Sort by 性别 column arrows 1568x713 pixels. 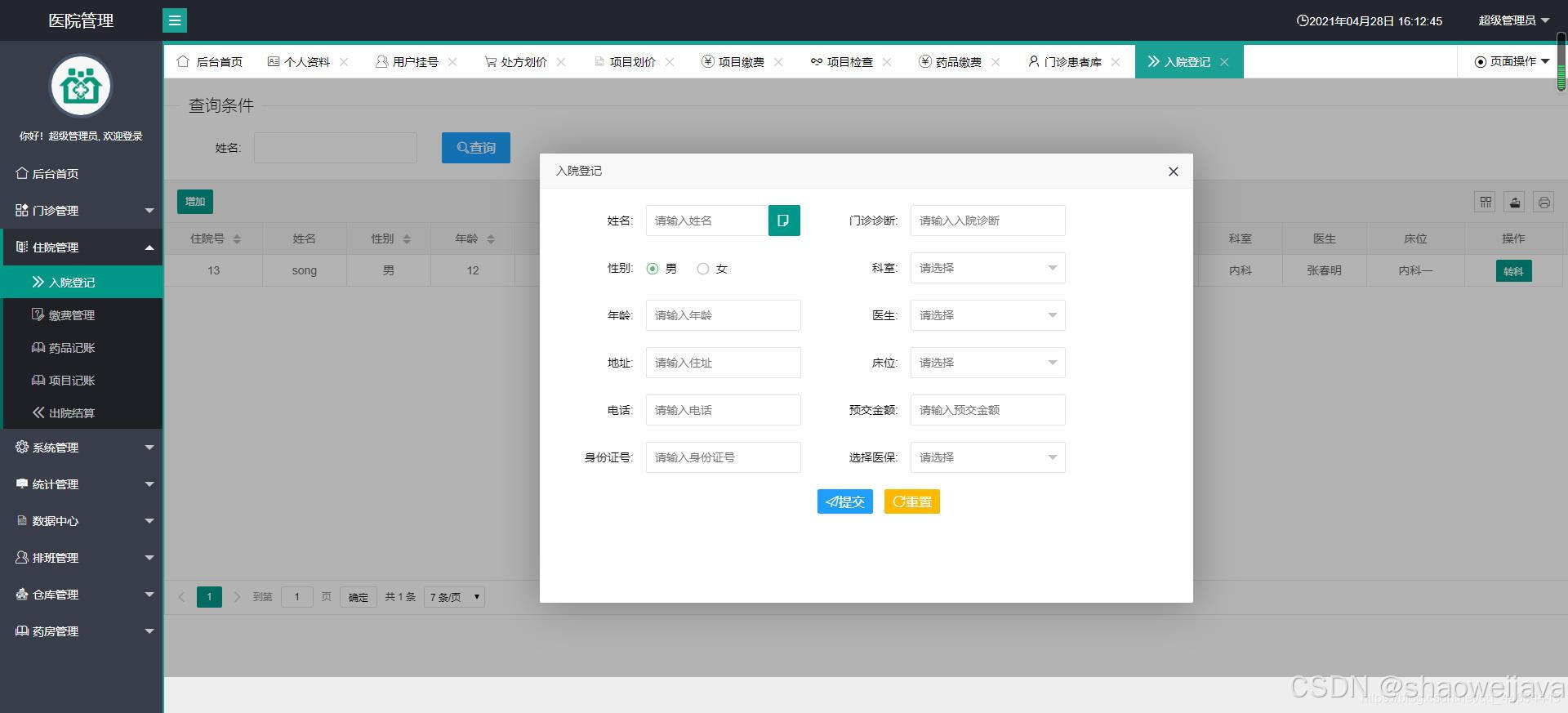coord(407,239)
